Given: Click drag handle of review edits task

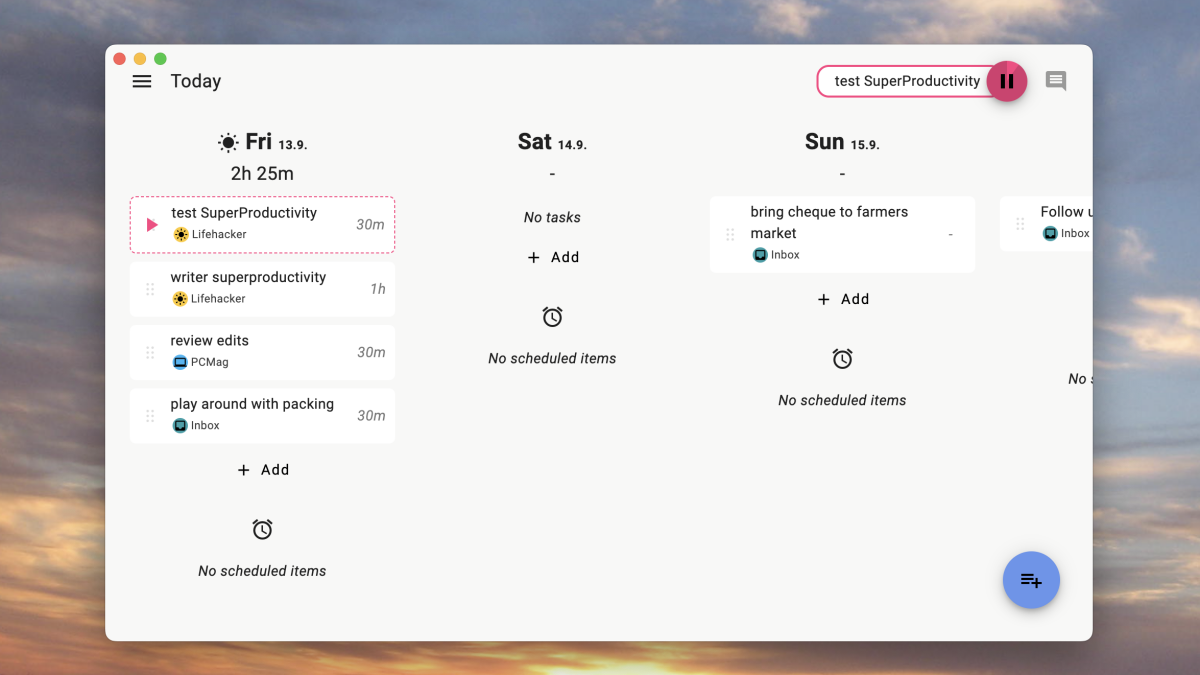Looking at the screenshot, I should coord(150,352).
